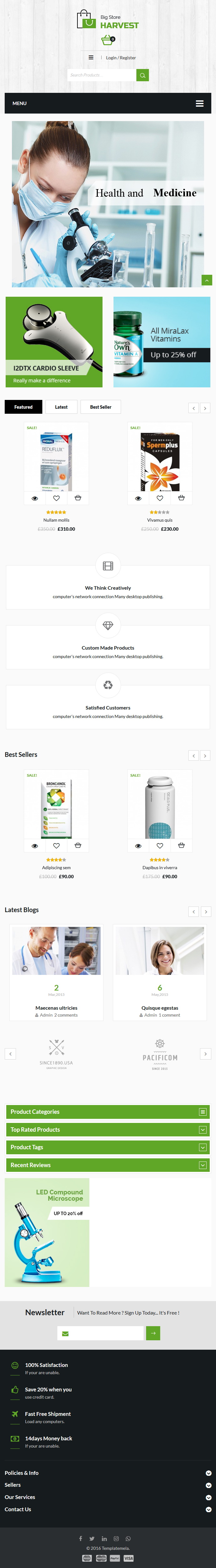The image size is (216, 1568).
Task: Click the green scroll-to-top arrow button
Action: 207,280
